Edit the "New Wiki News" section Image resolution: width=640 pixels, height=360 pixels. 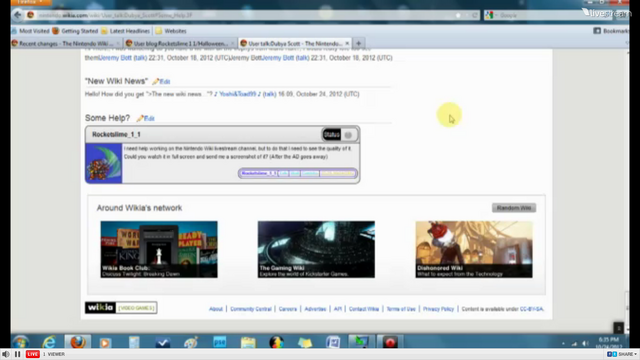(x=161, y=82)
